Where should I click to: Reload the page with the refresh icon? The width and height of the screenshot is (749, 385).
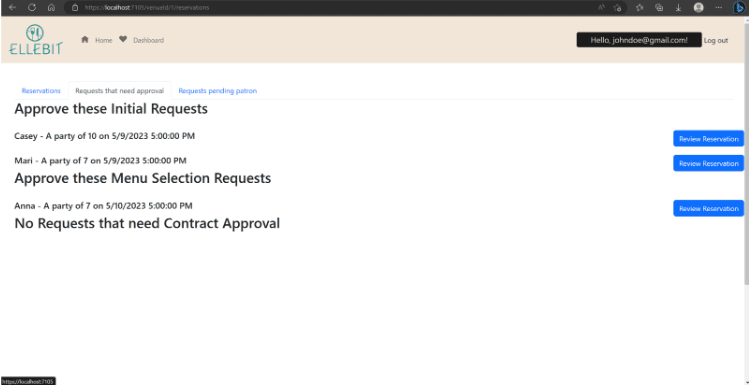(x=32, y=8)
